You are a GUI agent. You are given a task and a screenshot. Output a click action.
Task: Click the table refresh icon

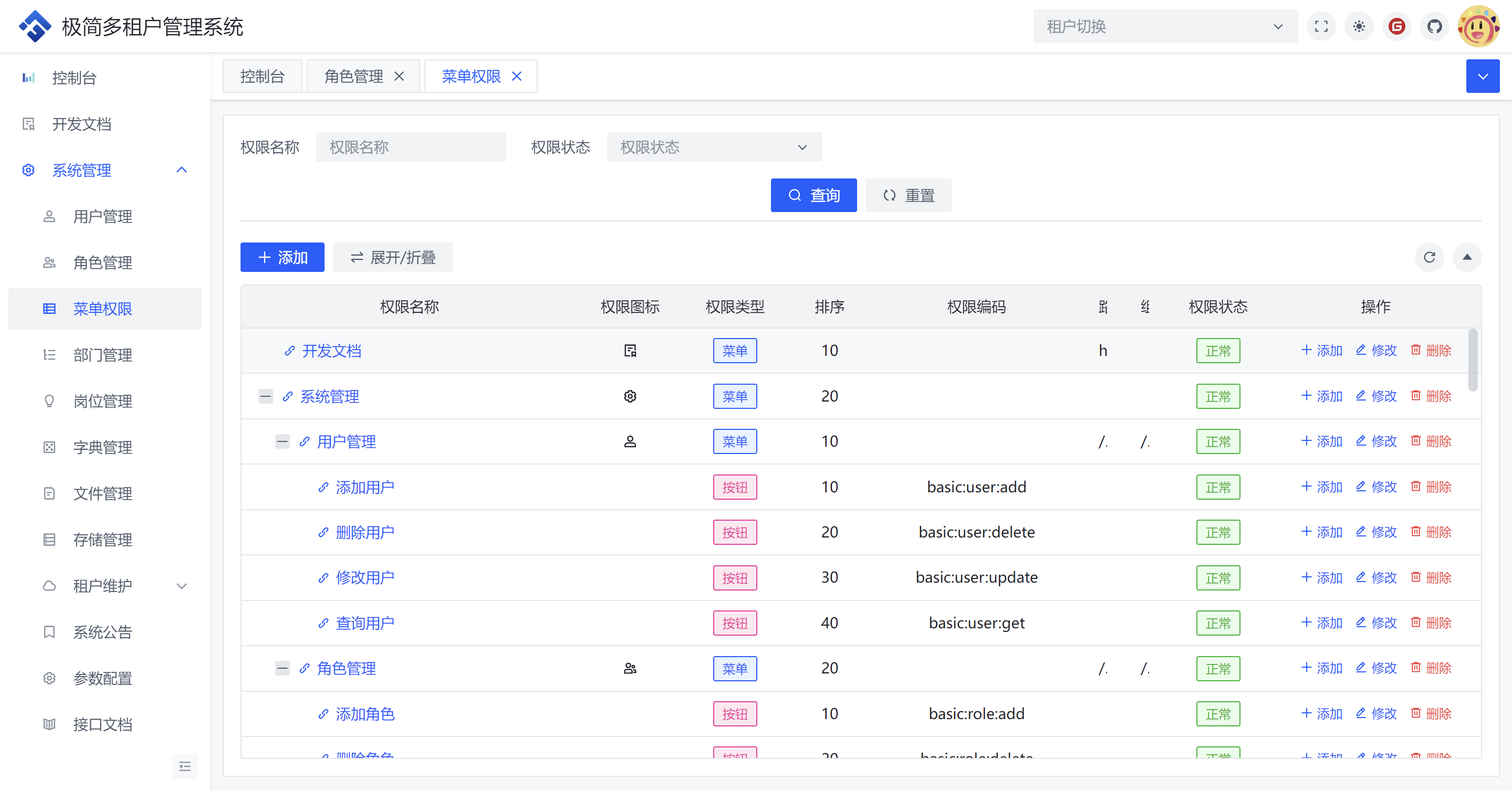1429,257
